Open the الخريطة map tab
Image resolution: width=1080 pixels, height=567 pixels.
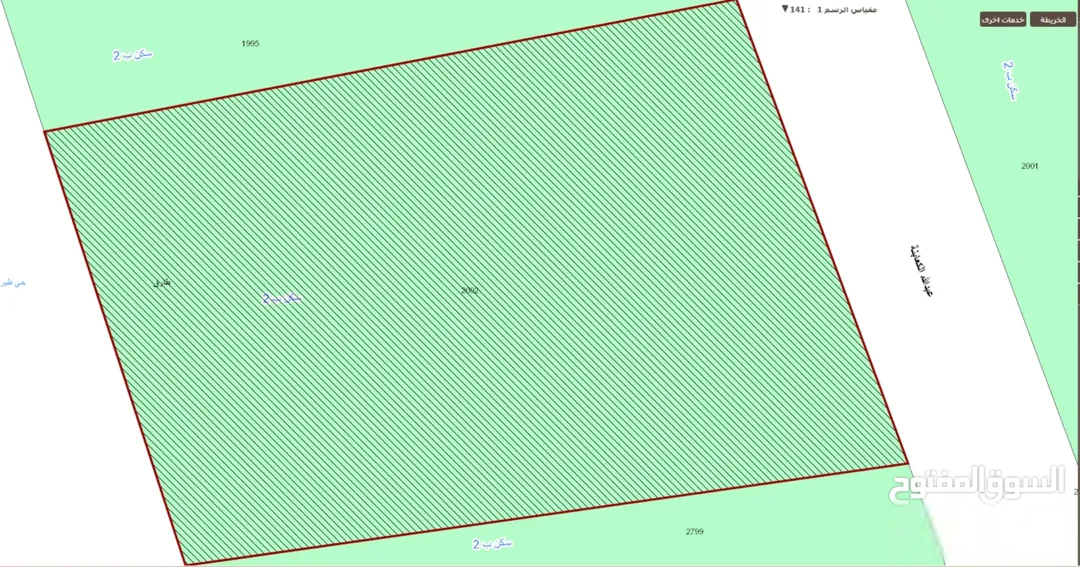pos(1052,20)
